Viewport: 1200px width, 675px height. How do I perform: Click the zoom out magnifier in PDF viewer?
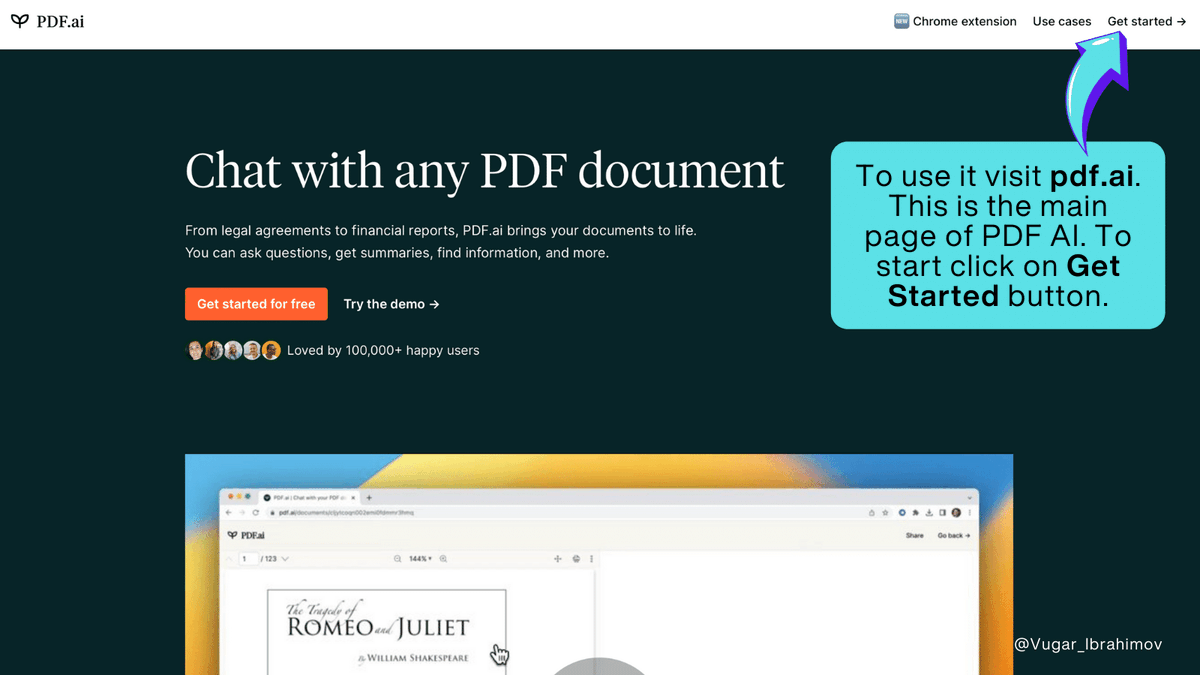(397, 559)
